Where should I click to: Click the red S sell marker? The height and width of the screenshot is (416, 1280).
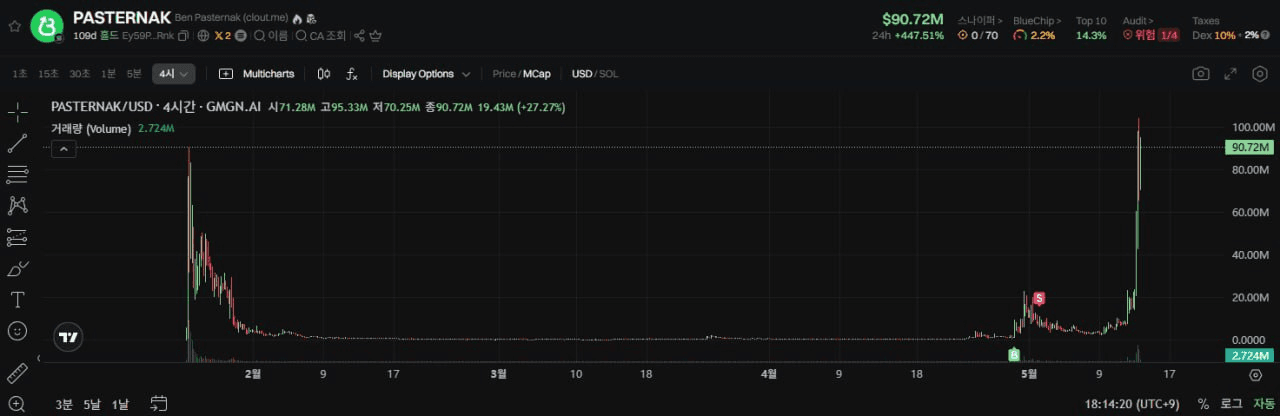click(1039, 298)
